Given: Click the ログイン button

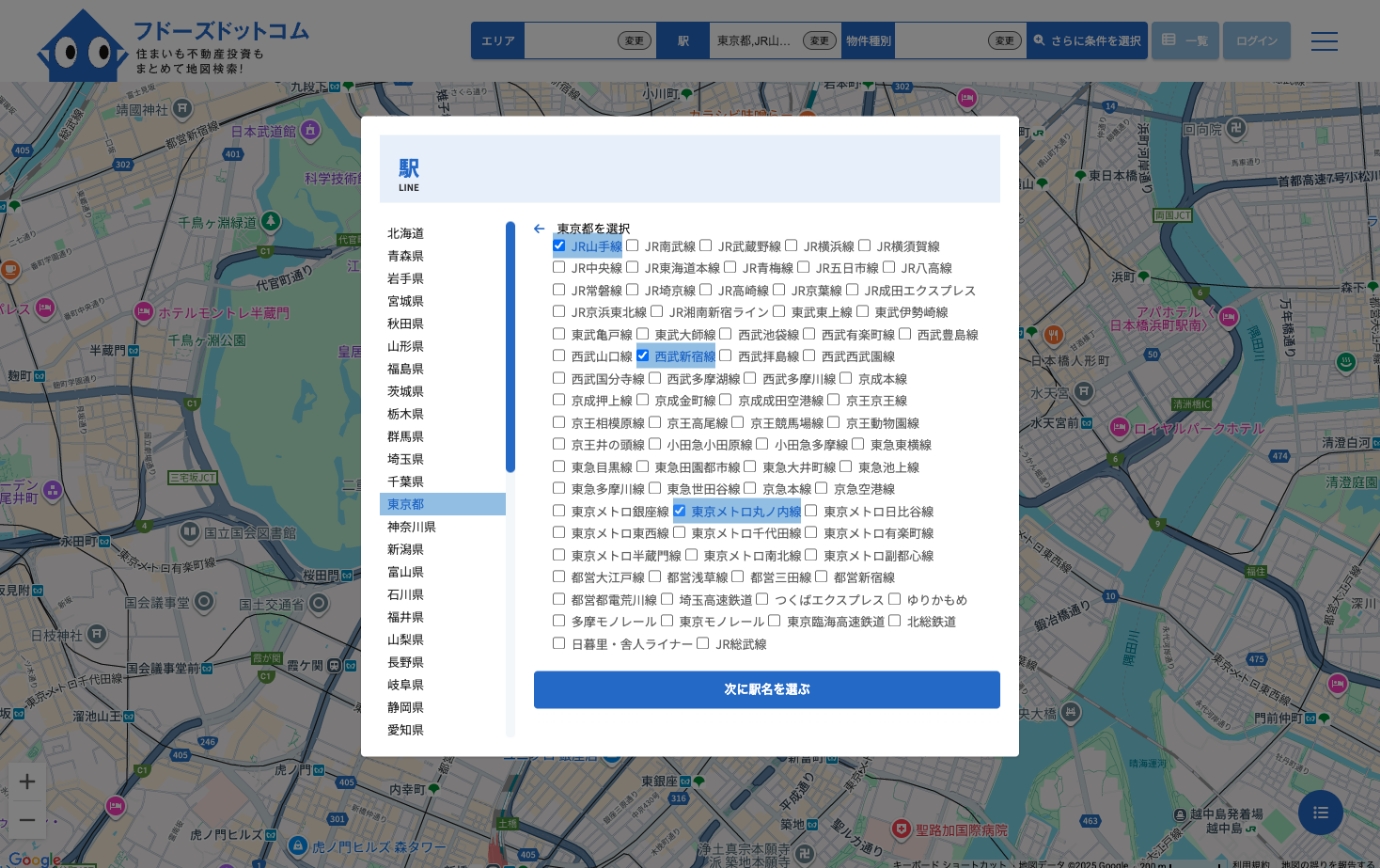Looking at the screenshot, I should pyautogui.click(x=1256, y=41).
